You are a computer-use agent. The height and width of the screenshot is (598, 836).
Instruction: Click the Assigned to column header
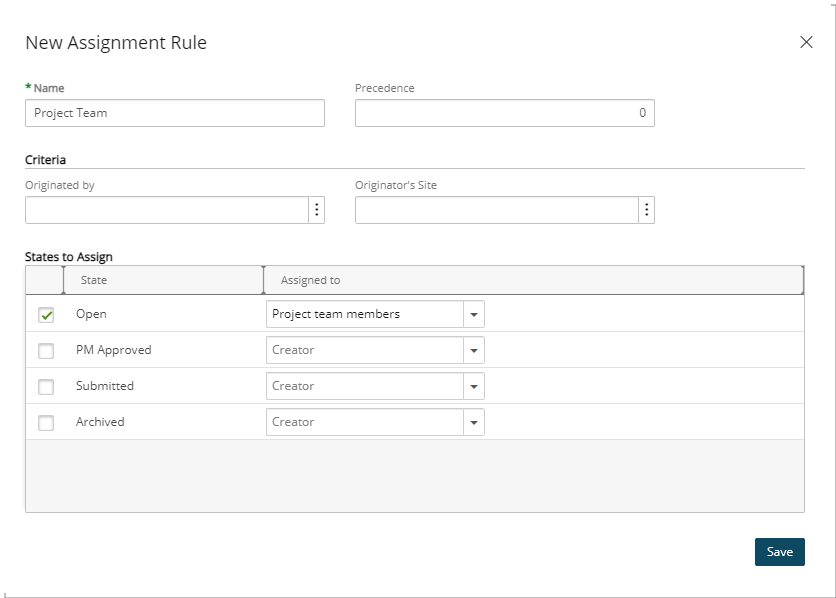pyautogui.click(x=530, y=281)
